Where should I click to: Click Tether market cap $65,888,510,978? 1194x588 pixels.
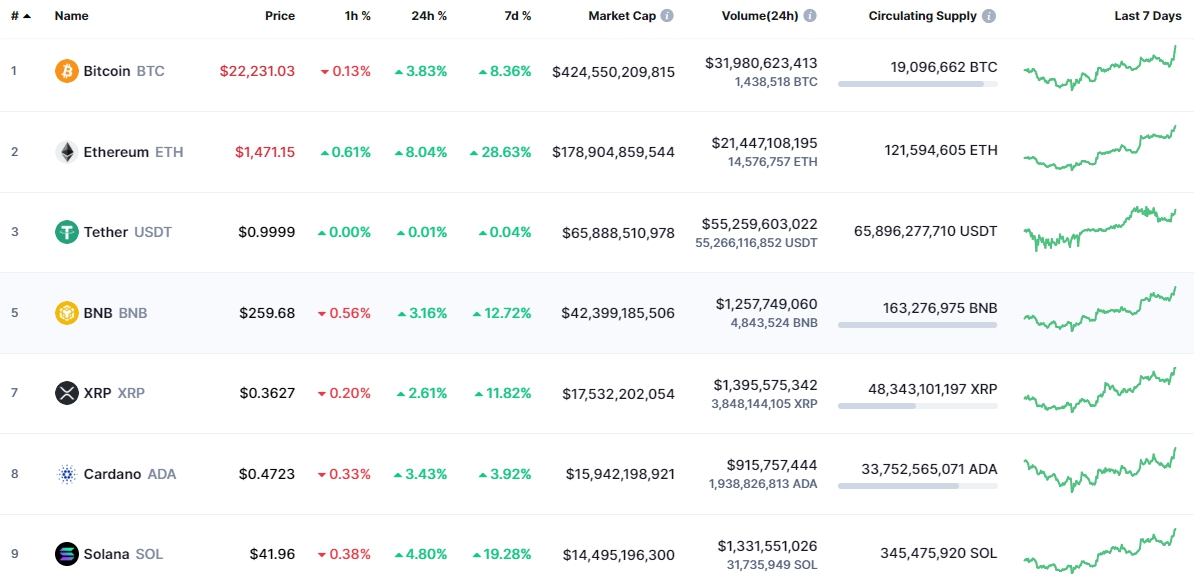(618, 233)
